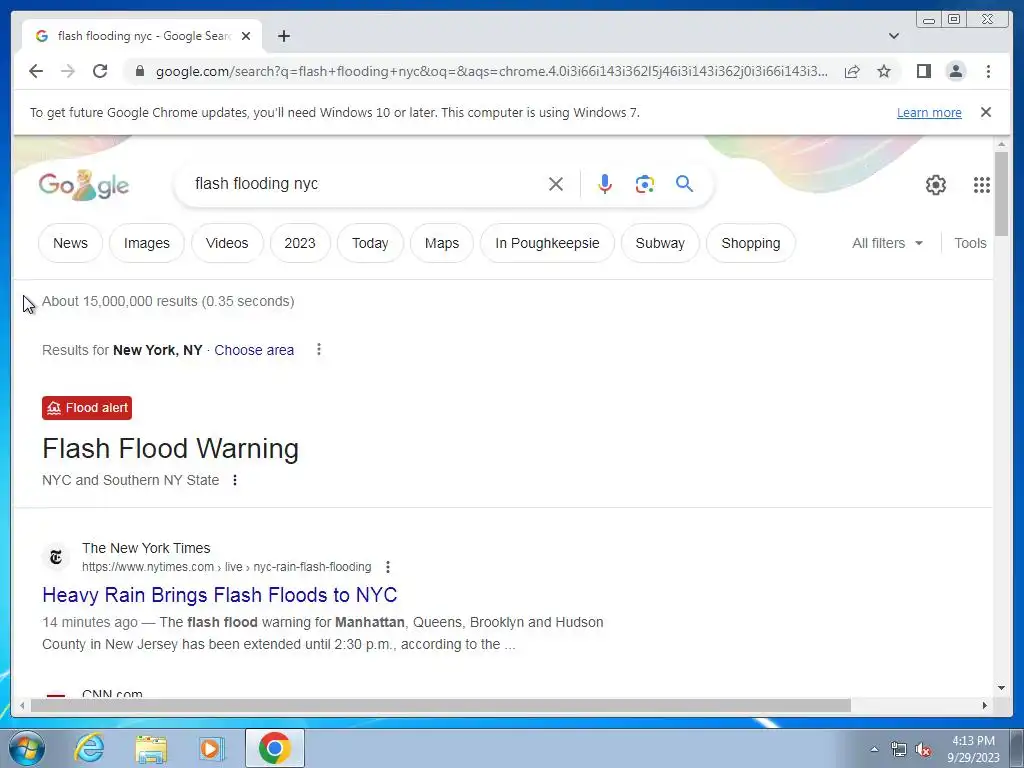The height and width of the screenshot is (768, 1024).
Task: Open the search Tools button
Action: point(970,243)
